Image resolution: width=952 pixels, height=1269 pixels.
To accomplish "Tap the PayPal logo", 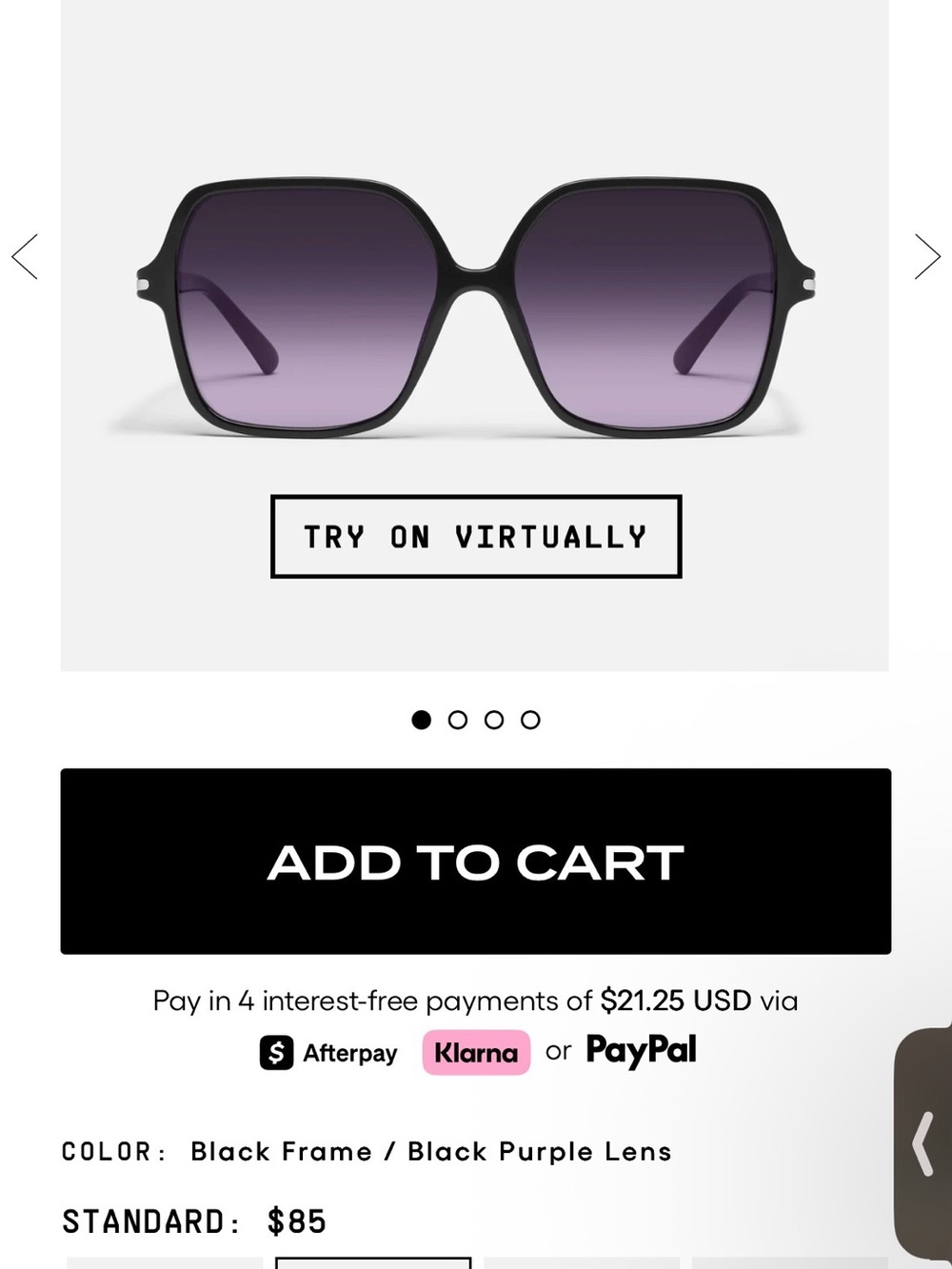I will tap(641, 1051).
